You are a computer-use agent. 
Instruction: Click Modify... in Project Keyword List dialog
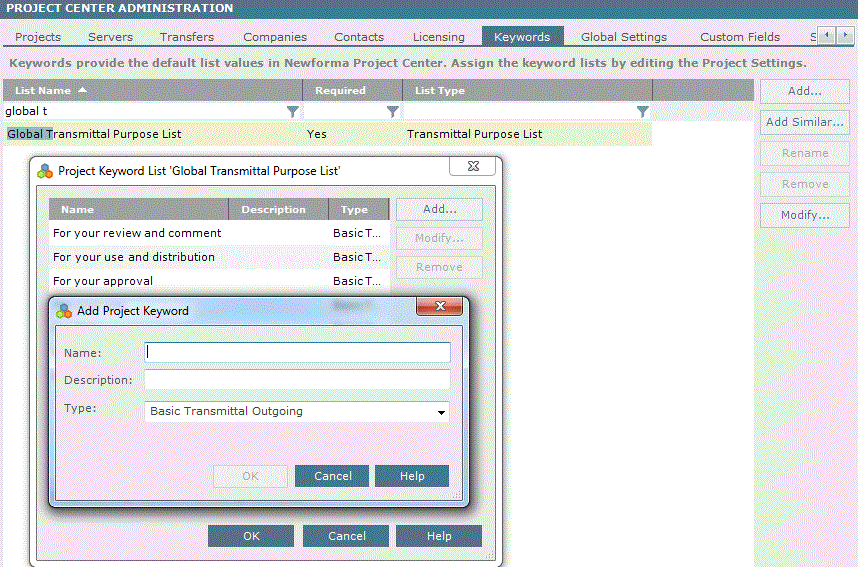(x=439, y=238)
